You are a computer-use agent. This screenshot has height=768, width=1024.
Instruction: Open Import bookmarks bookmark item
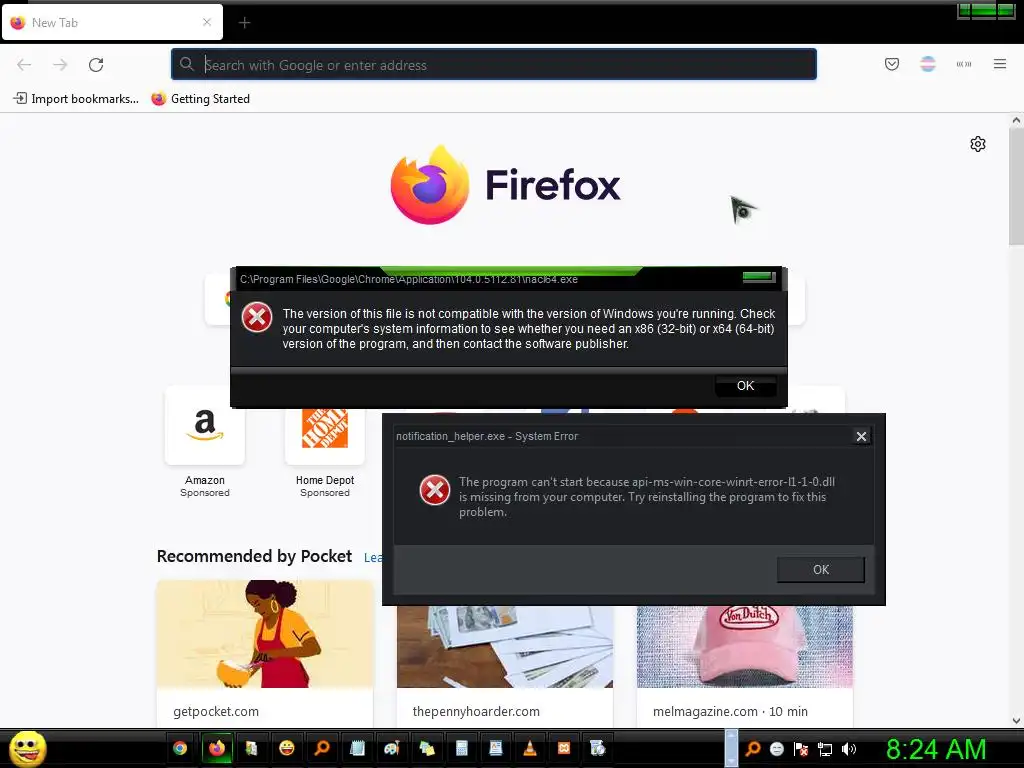click(76, 99)
